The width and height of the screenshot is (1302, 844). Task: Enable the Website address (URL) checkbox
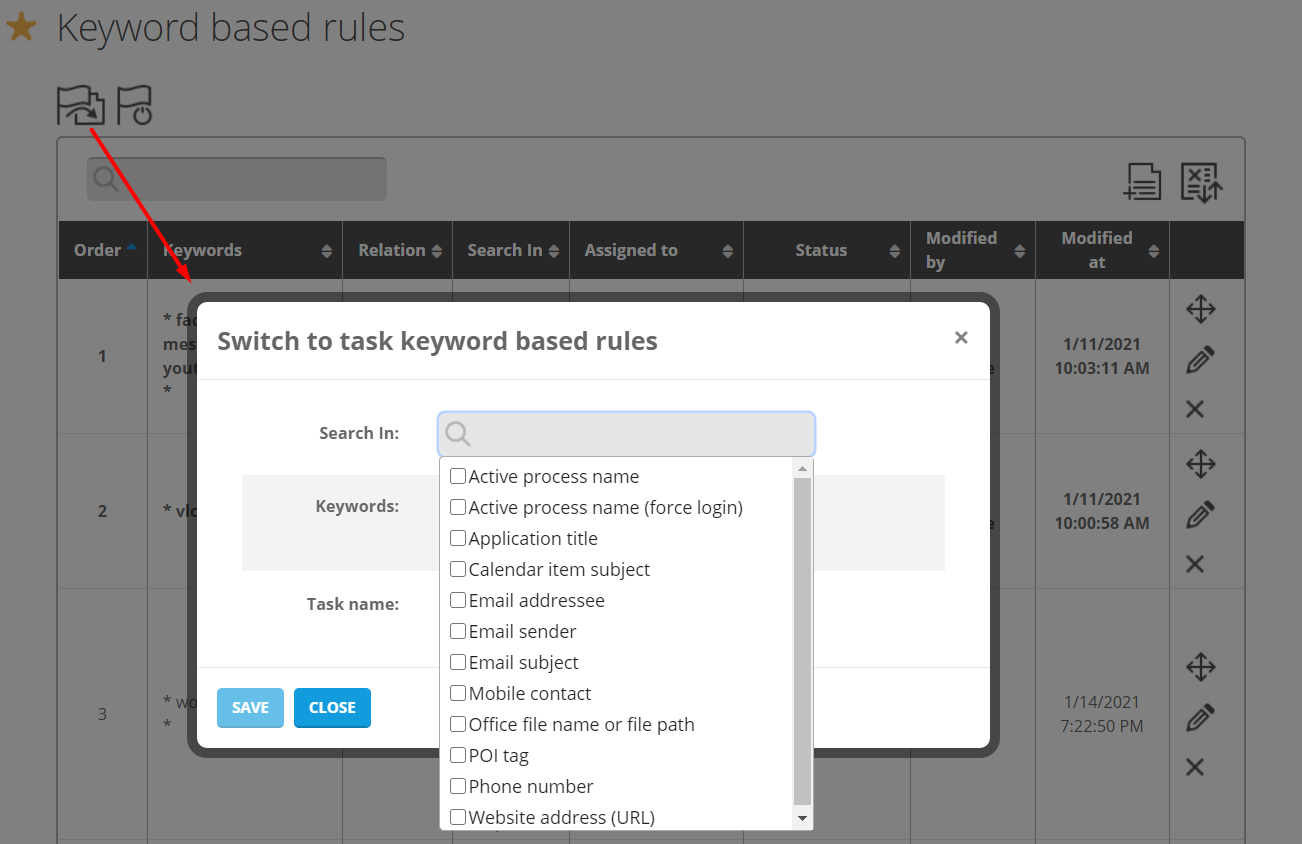[458, 817]
